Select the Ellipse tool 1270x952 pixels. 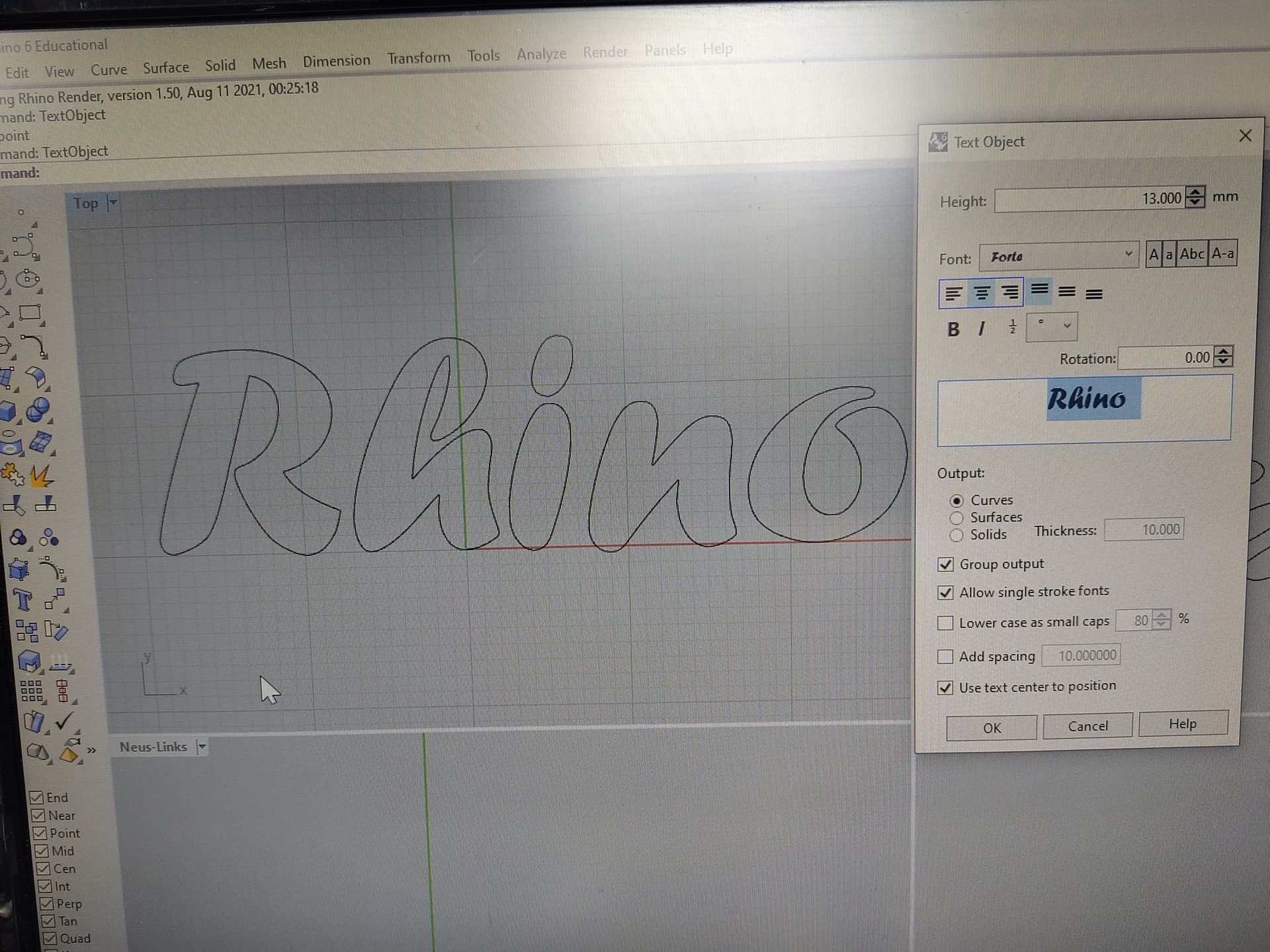click(28, 278)
